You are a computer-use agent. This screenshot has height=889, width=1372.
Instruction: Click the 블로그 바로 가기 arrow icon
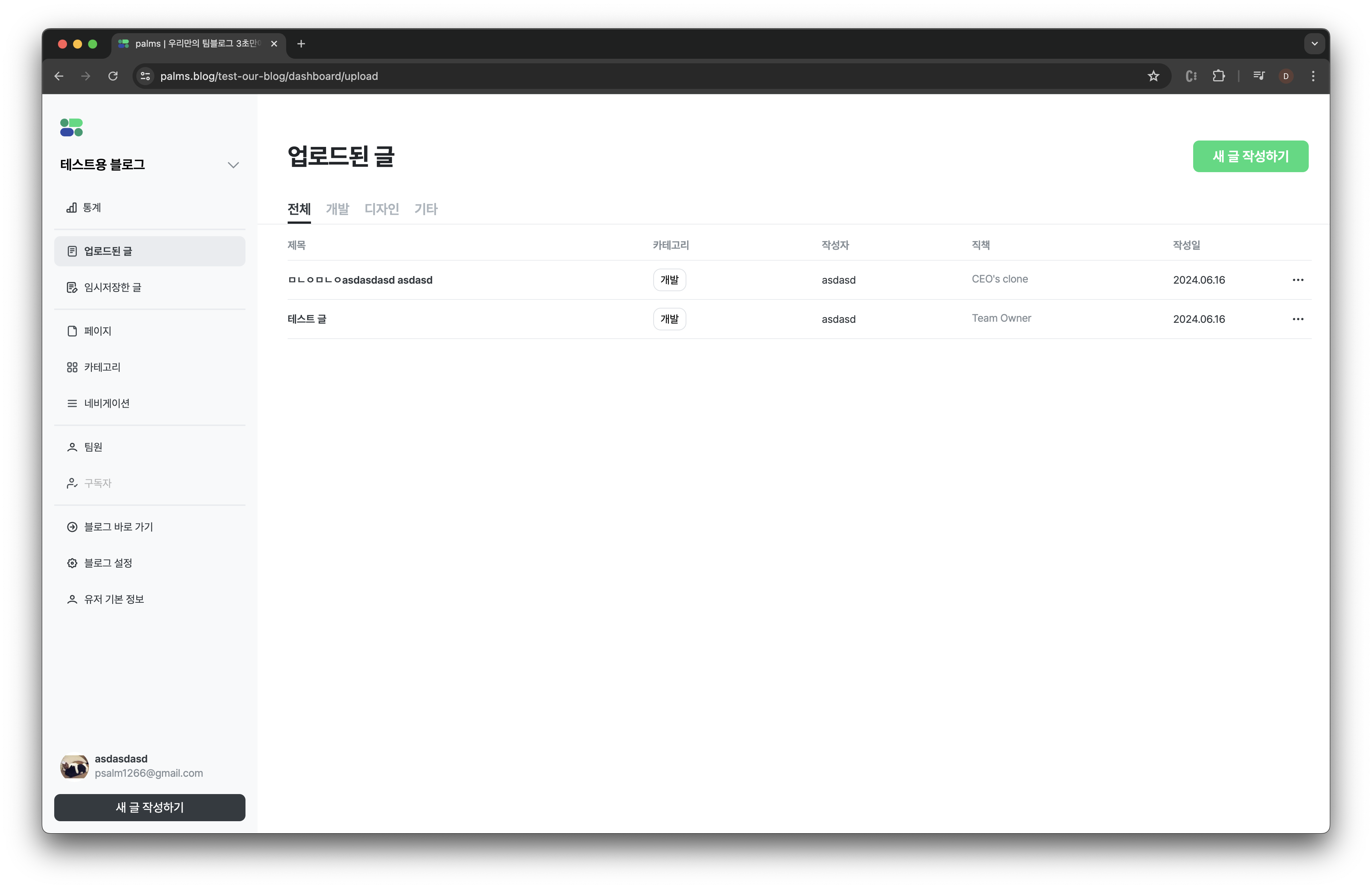pos(72,527)
